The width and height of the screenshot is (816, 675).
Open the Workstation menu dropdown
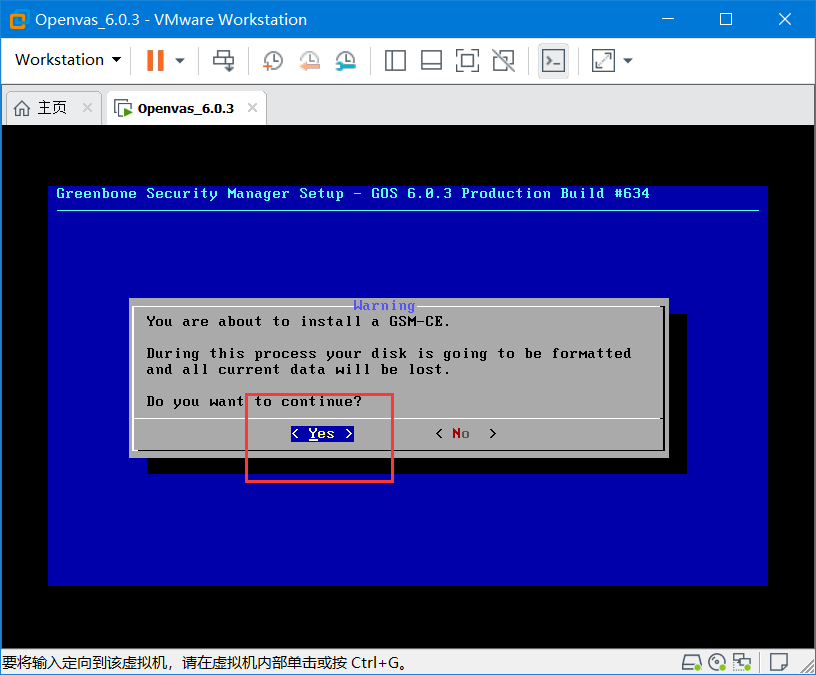click(68, 60)
